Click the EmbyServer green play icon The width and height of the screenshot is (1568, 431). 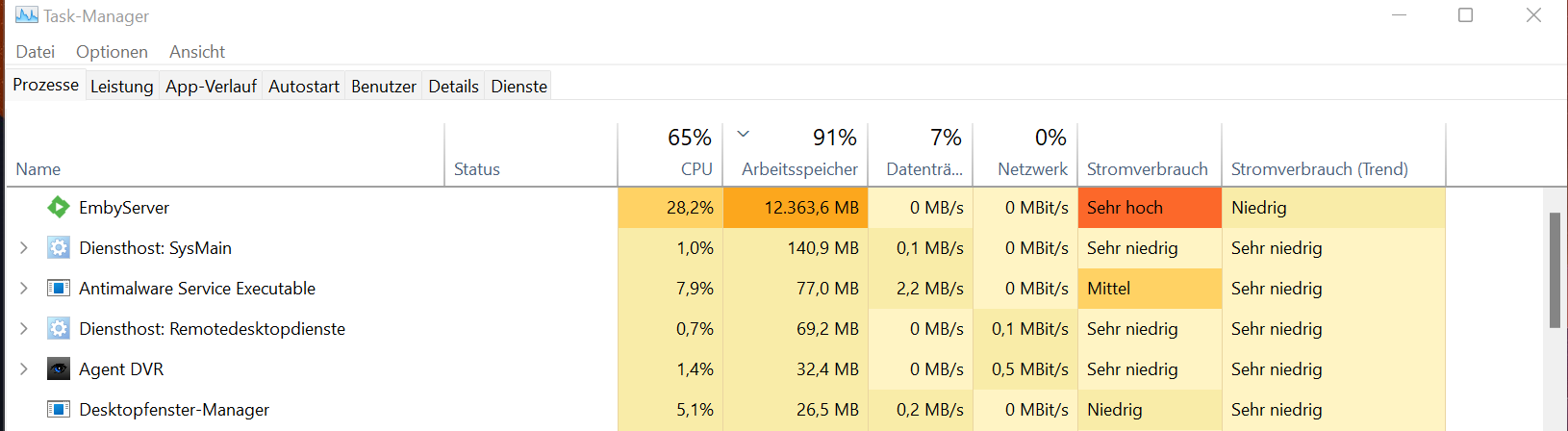59,207
